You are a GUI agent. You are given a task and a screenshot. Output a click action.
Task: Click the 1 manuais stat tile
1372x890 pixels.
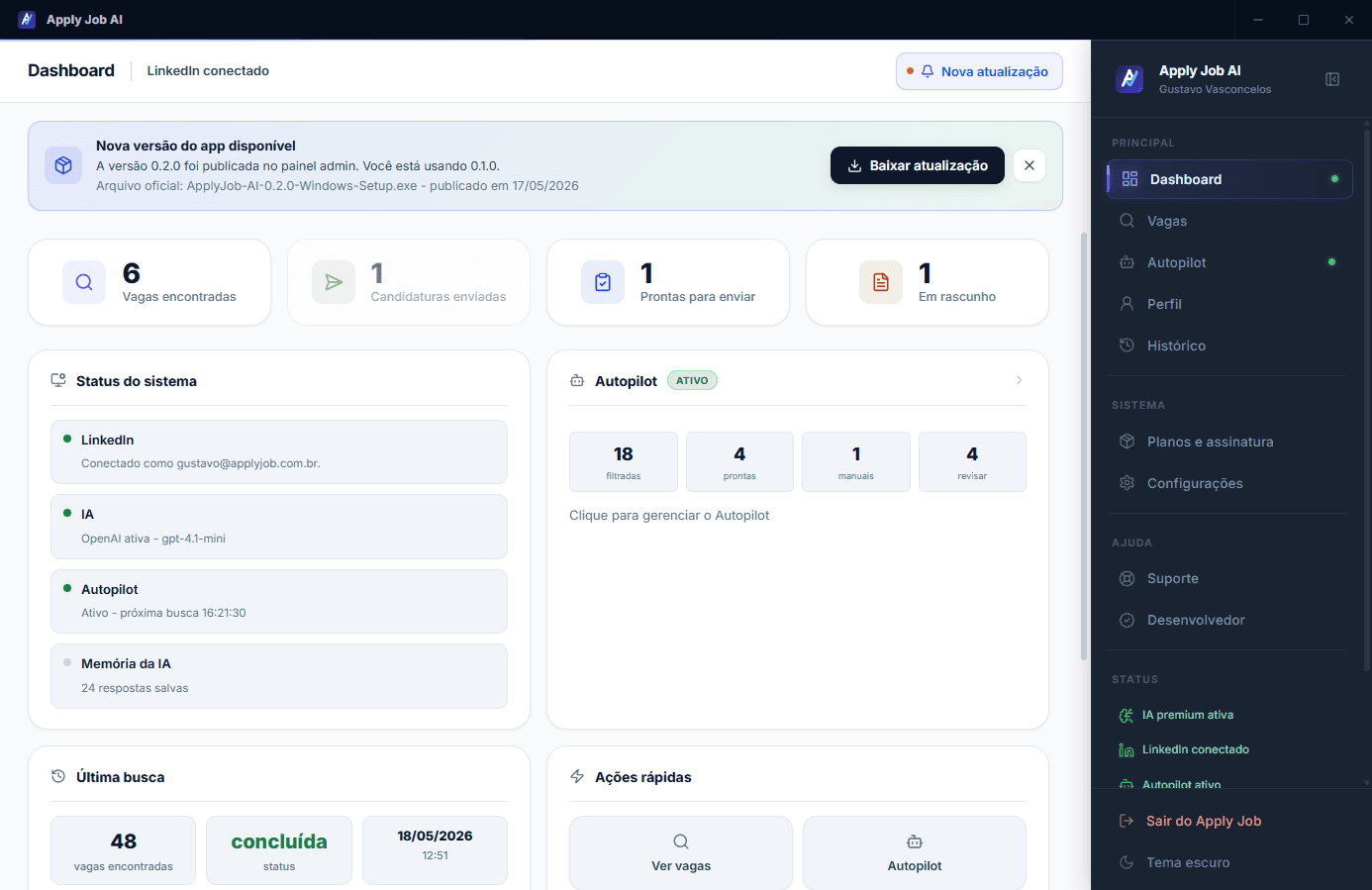tap(856, 461)
